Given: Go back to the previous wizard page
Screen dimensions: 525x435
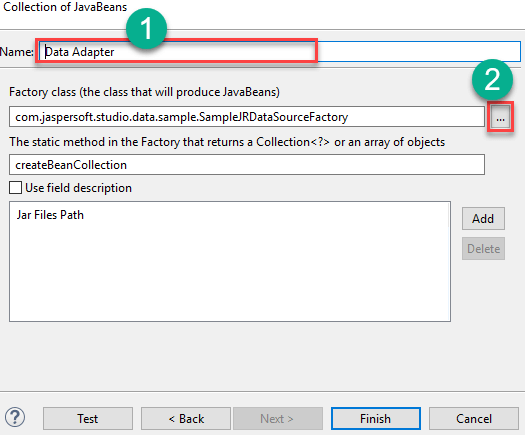Looking at the screenshot, I should click(x=186, y=419).
